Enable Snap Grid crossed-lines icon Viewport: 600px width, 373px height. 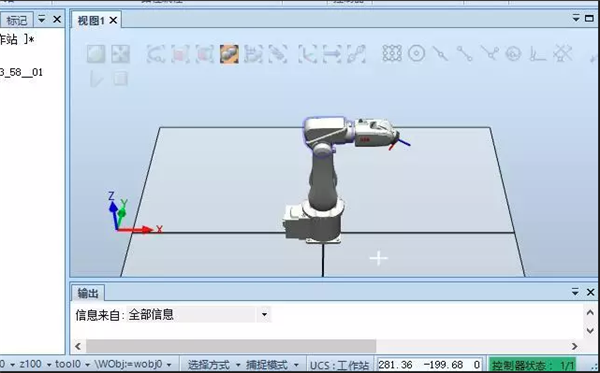562,54
